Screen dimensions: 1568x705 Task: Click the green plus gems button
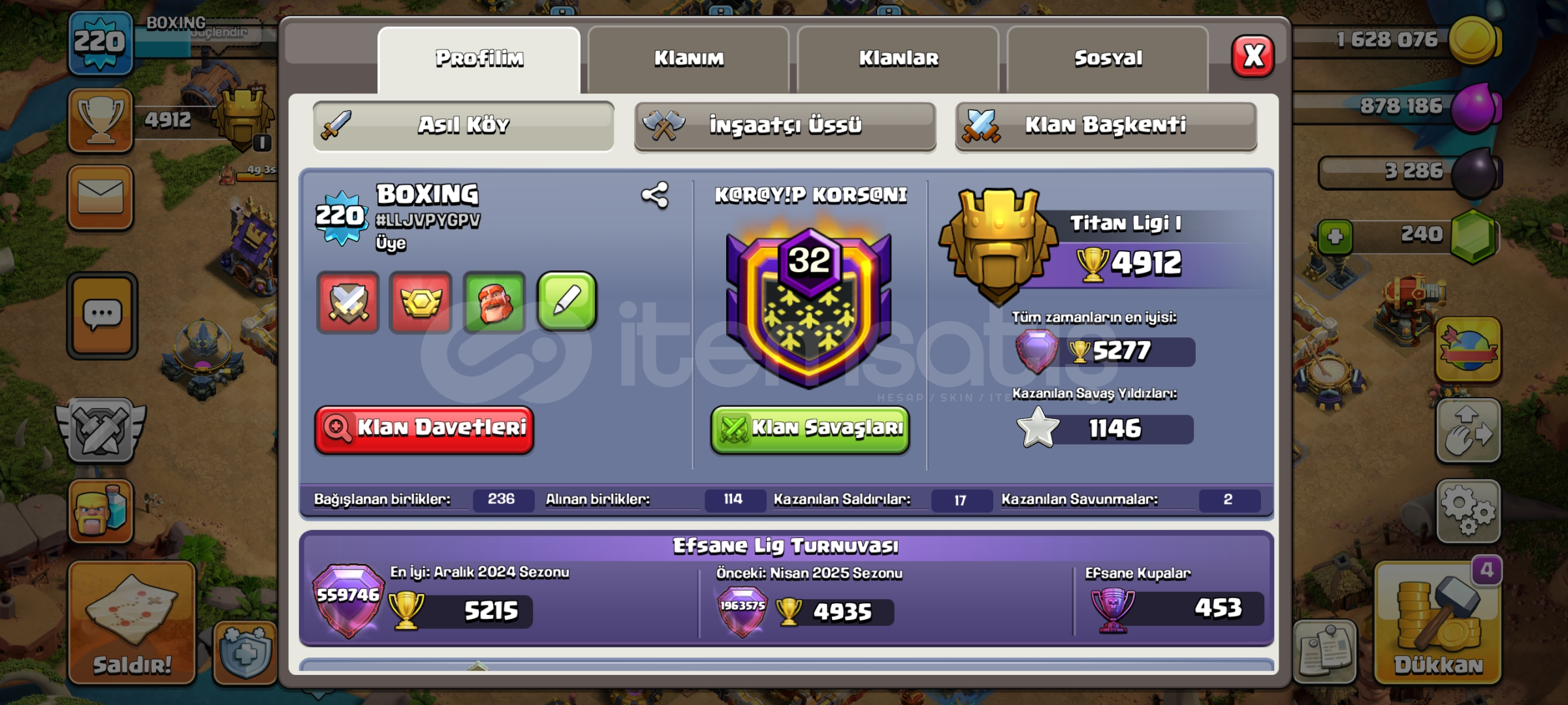[1336, 236]
